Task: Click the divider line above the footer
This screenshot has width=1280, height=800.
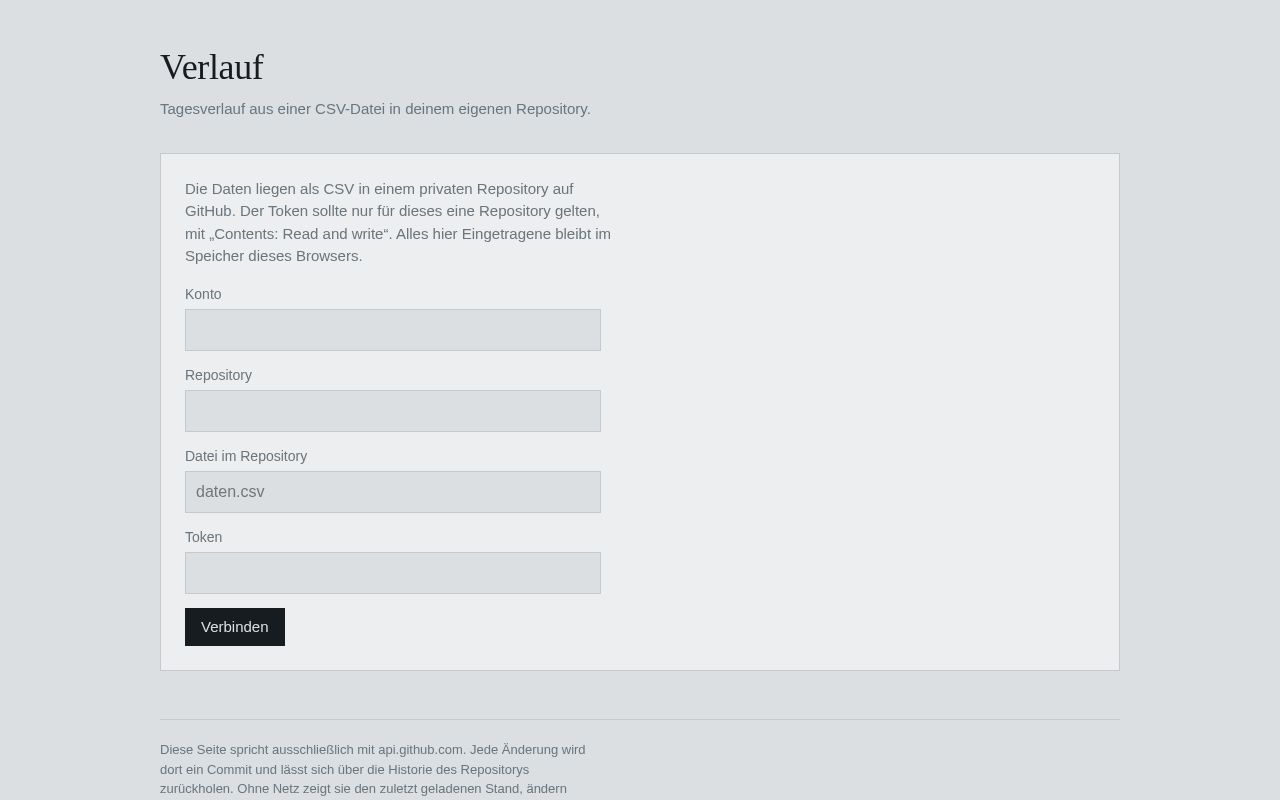Action: (640, 719)
